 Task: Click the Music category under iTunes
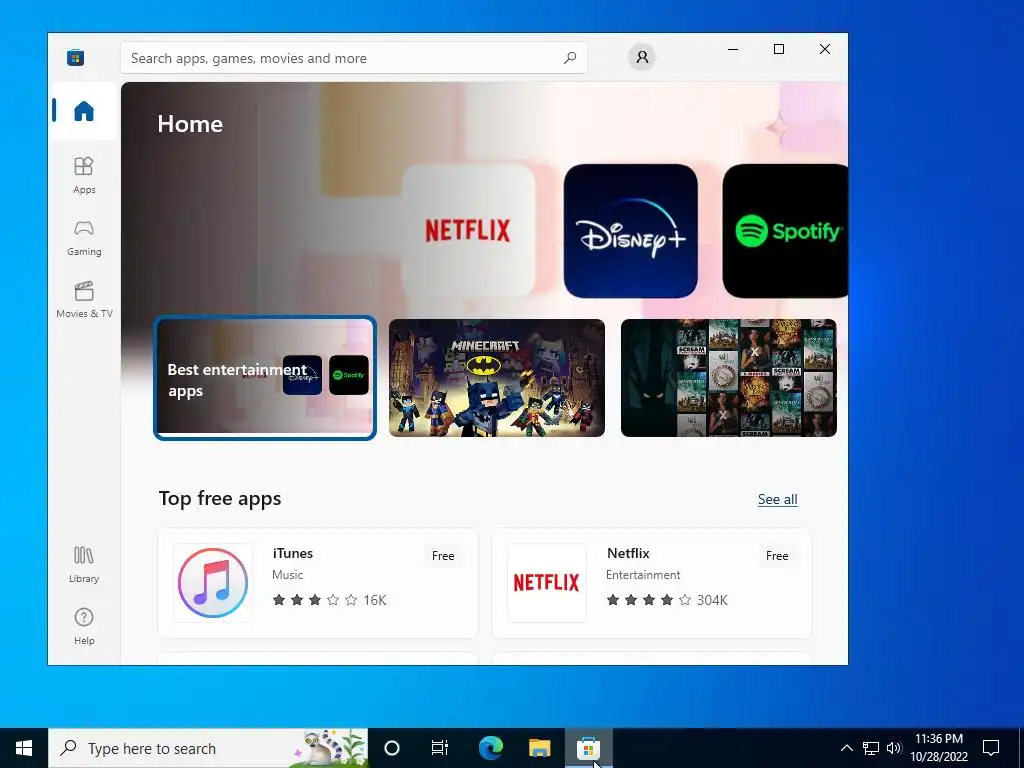click(287, 575)
